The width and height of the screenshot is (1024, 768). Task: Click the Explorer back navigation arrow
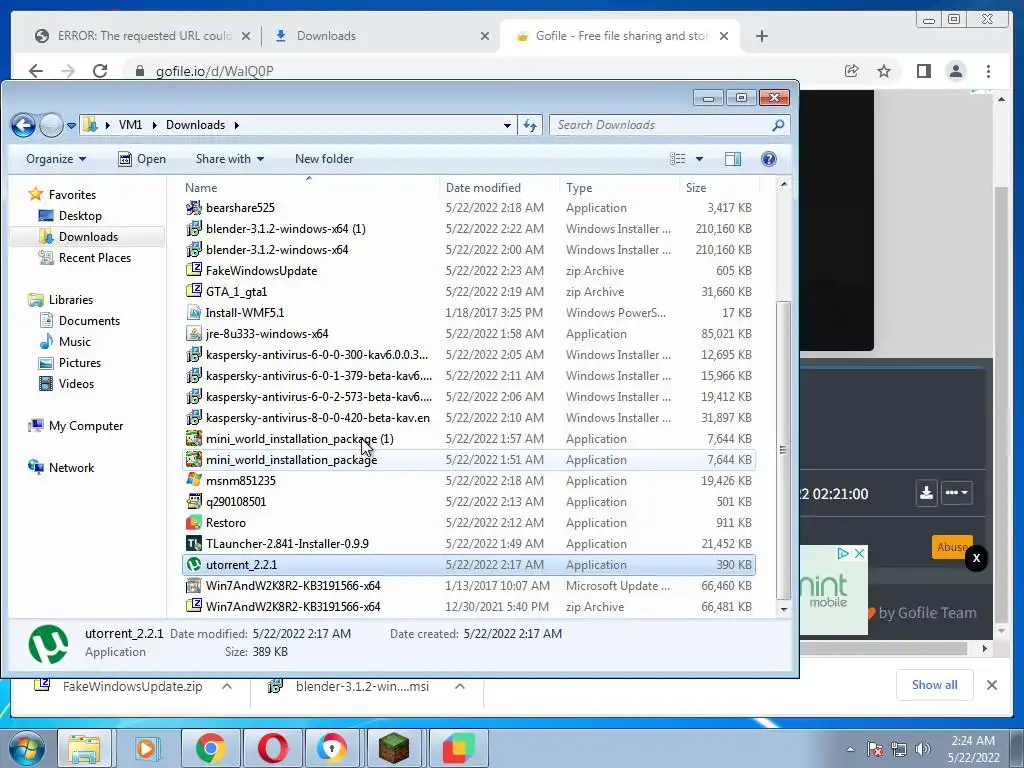click(x=24, y=125)
